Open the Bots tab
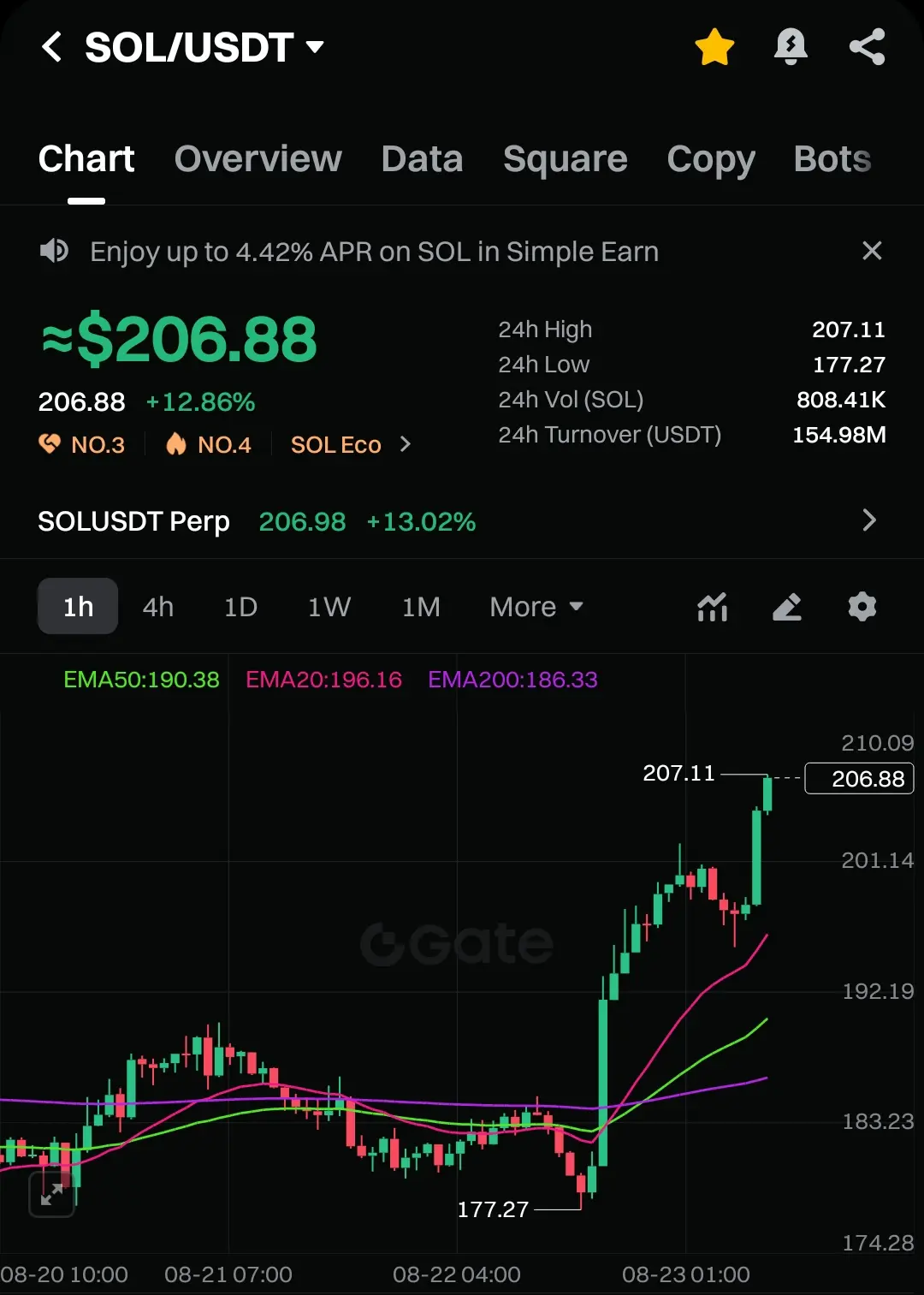Screen dimensions: 924x1295 (832, 159)
